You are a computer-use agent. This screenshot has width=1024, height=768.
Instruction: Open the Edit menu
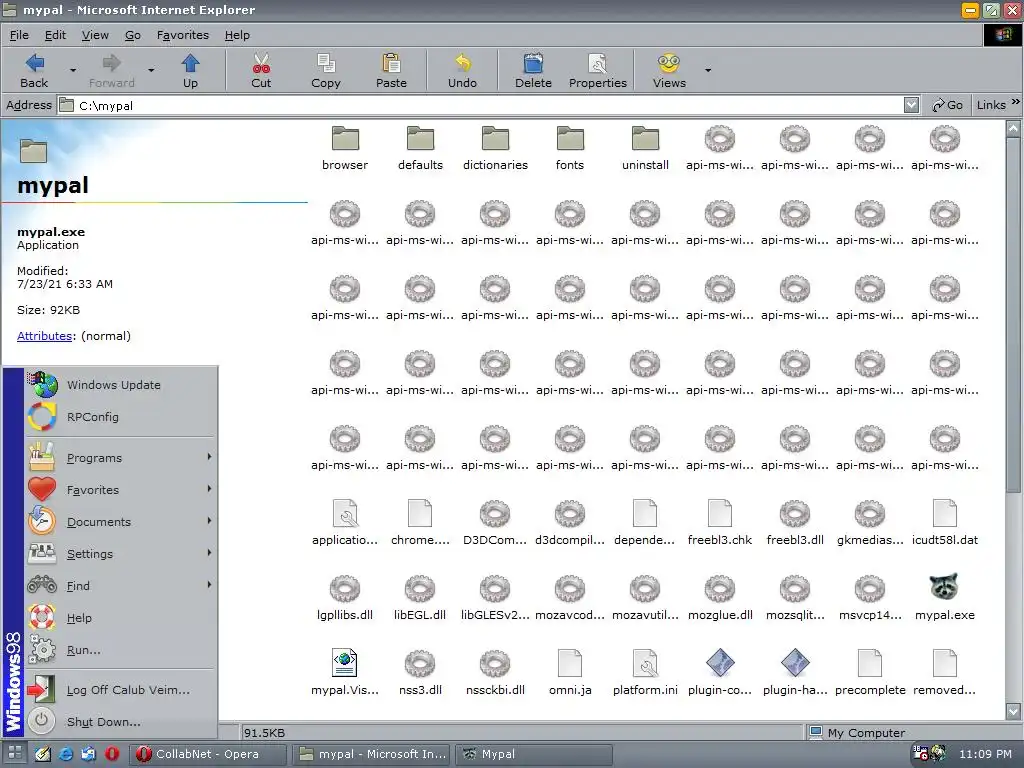click(55, 35)
